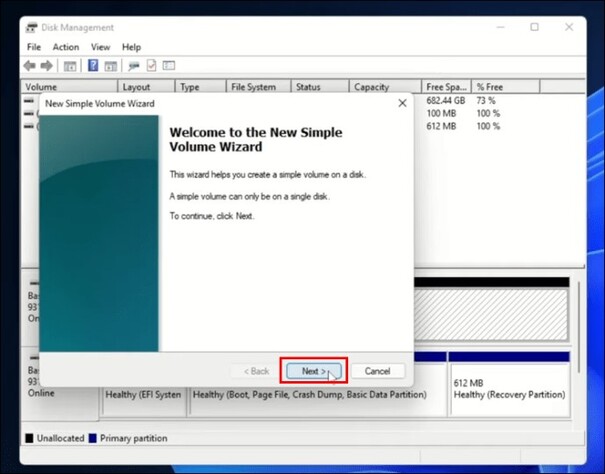Select the 612 MB Recovery Partition block
Image resolution: width=605 pixels, height=474 pixels.
[x=509, y=389]
